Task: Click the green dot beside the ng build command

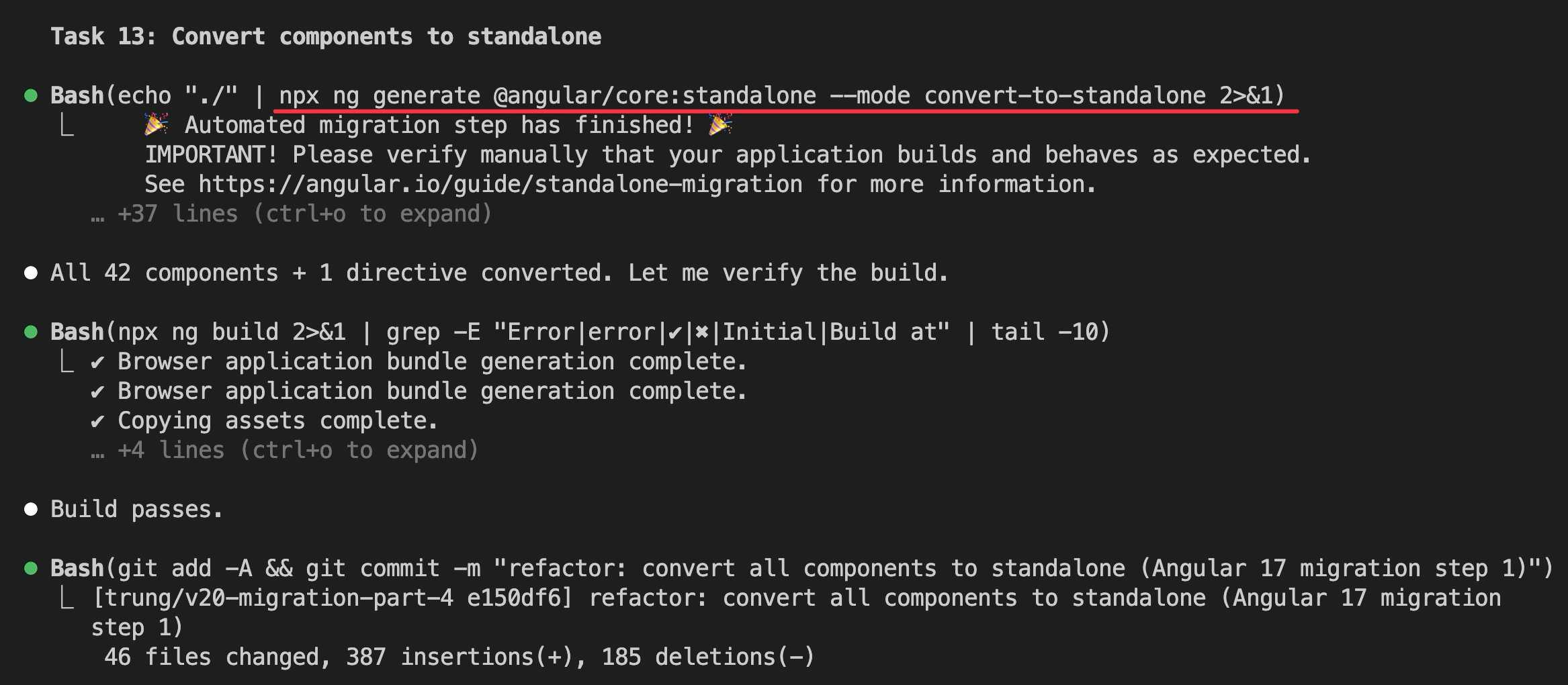Action: tap(31, 332)
